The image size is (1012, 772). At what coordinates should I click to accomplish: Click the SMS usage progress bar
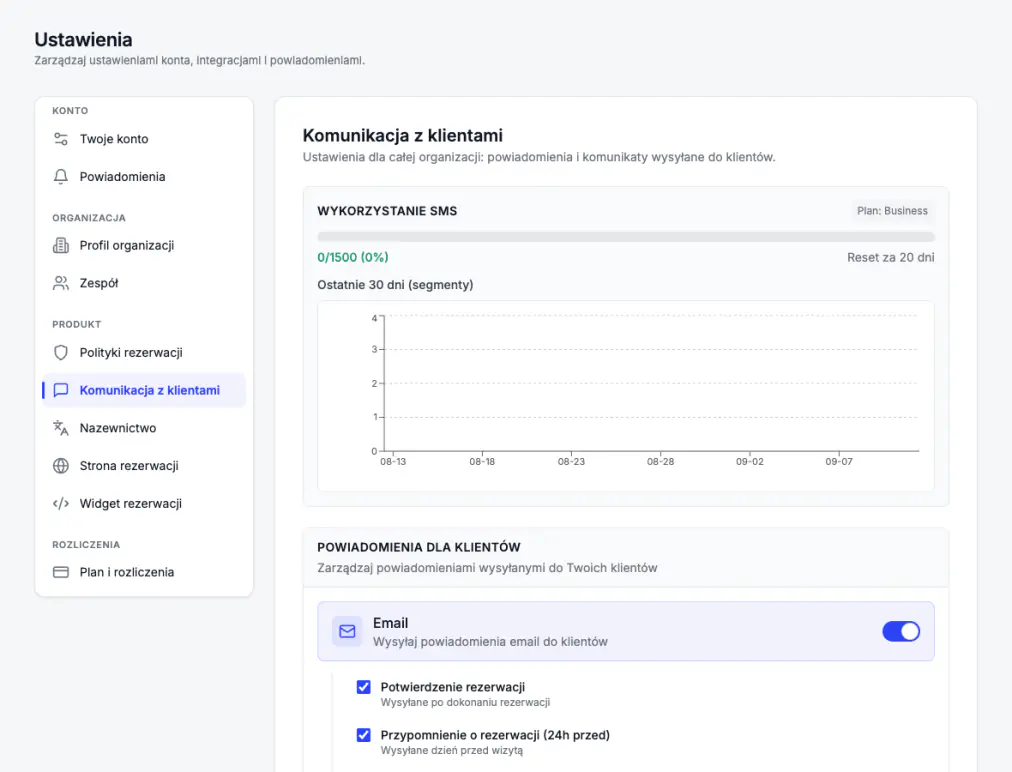625,237
